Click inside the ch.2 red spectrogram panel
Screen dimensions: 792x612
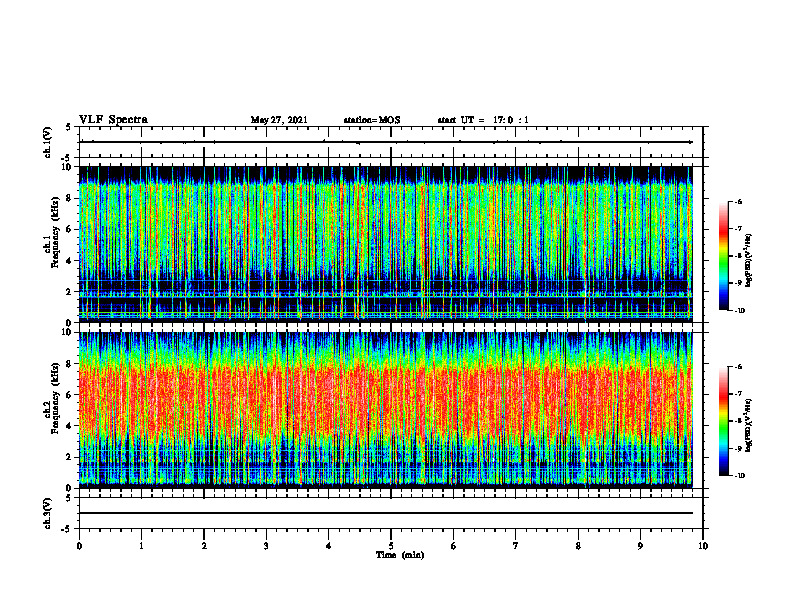pos(385,410)
